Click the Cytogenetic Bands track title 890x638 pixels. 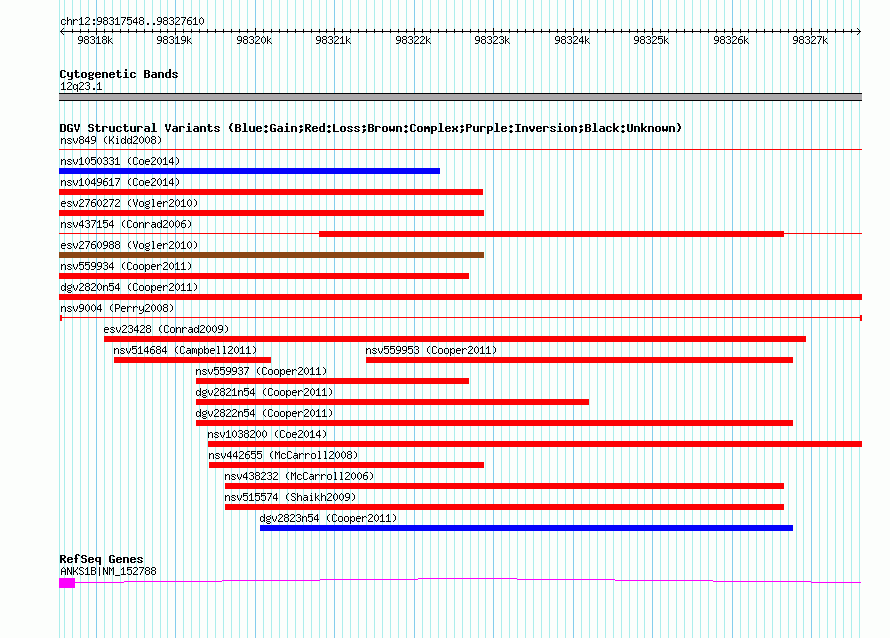[119, 74]
